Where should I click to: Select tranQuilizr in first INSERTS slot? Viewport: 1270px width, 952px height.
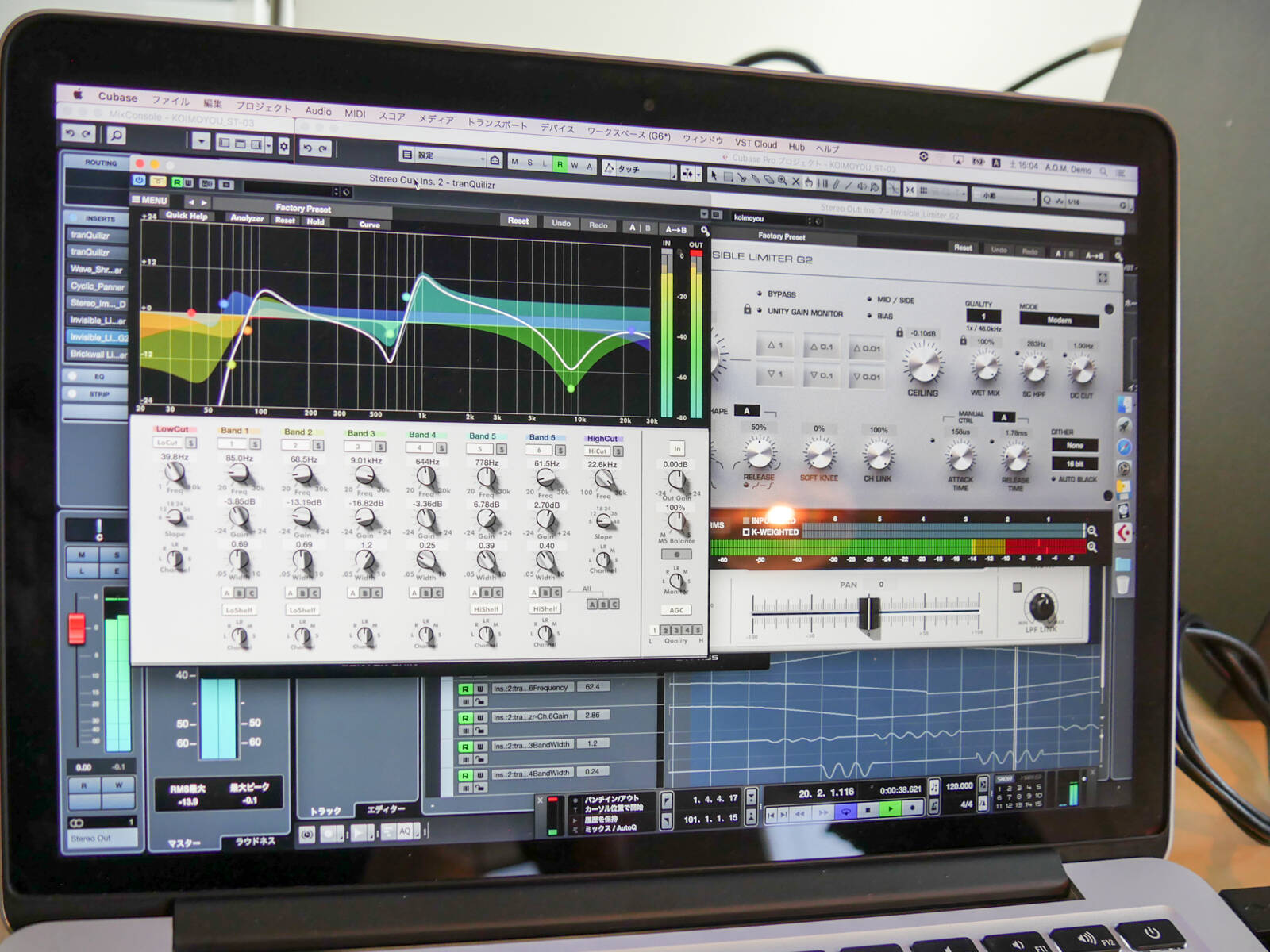[95, 235]
